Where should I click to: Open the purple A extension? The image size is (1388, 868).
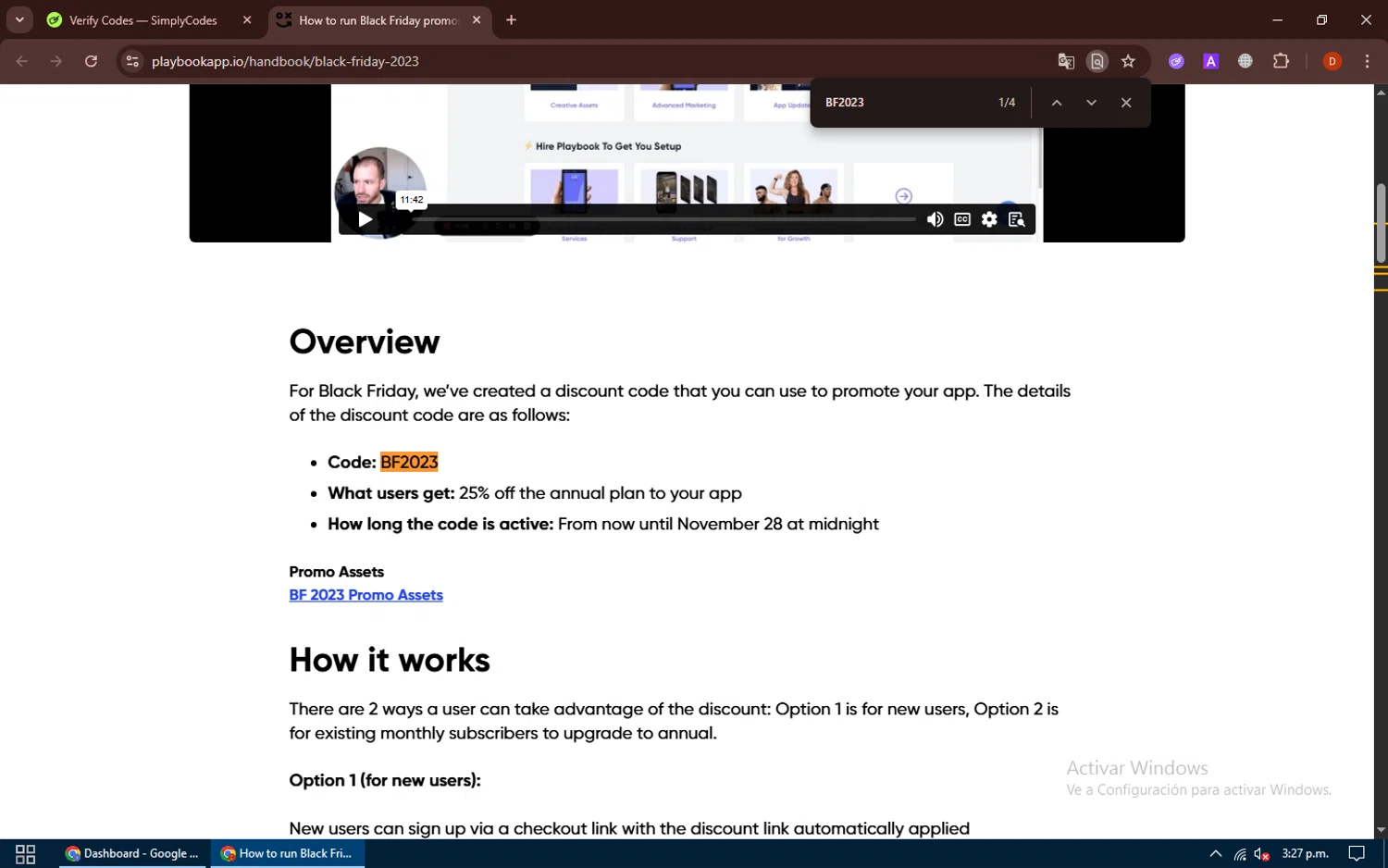[x=1210, y=61]
